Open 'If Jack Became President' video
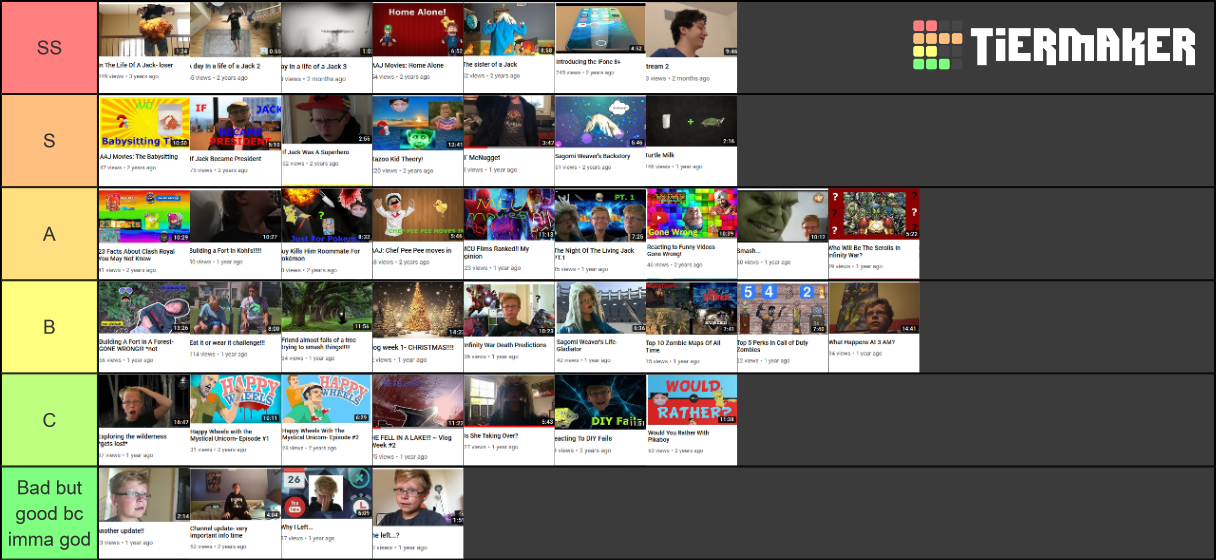 (236, 140)
